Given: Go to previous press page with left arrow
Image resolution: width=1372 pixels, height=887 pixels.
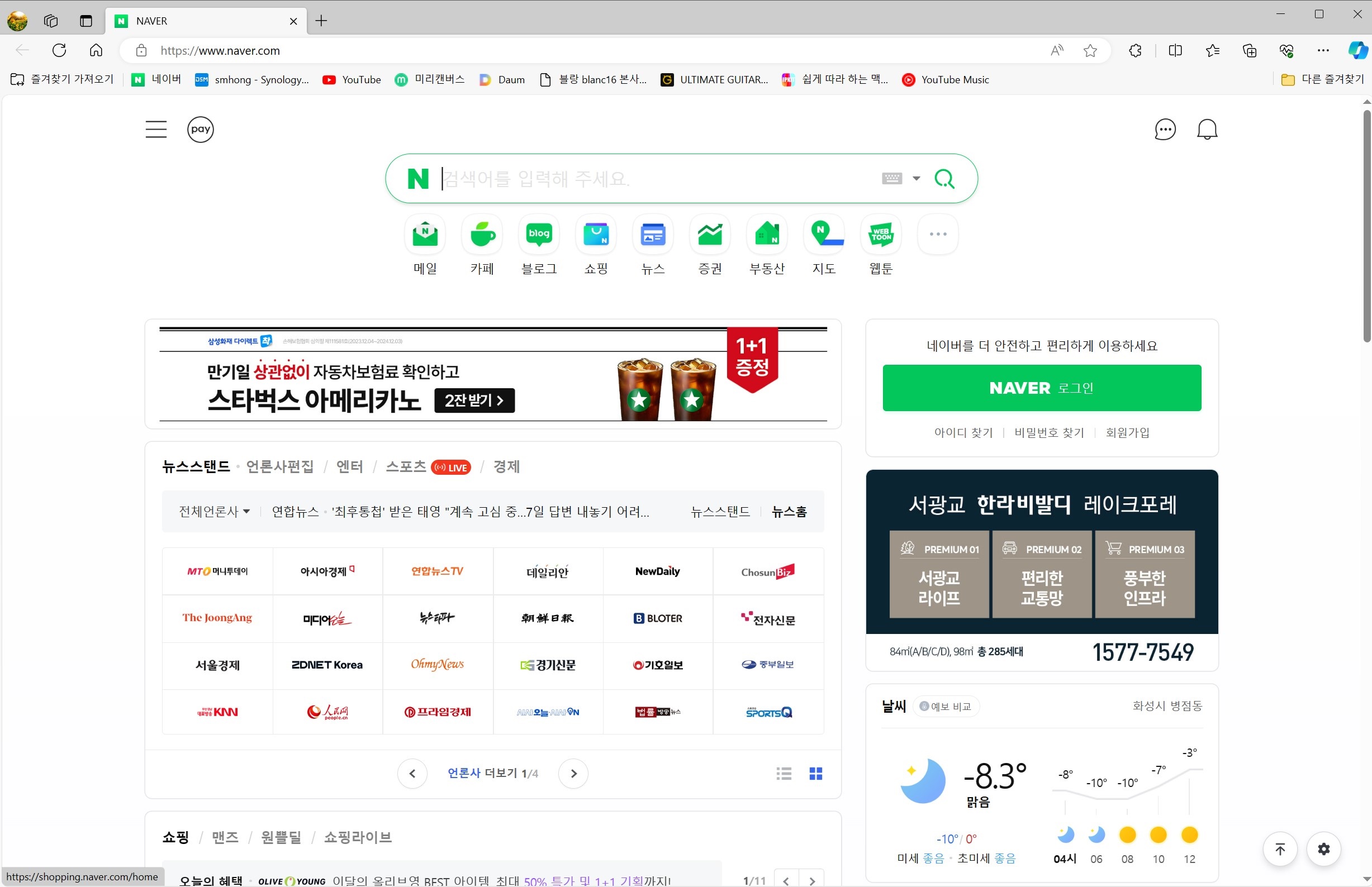Looking at the screenshot, I should point(412,774).
